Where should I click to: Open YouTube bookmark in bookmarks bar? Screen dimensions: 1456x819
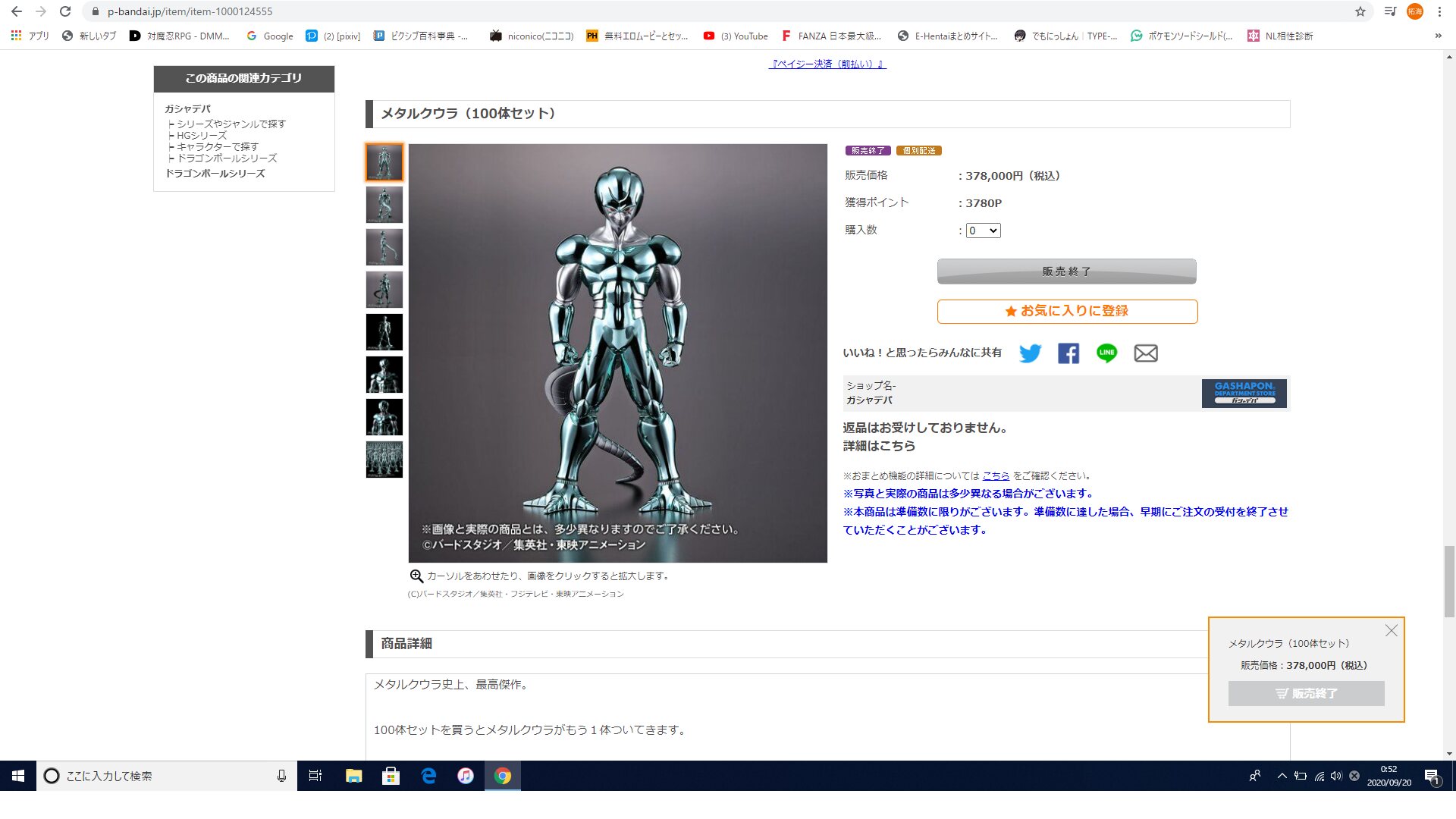coord(736,36)
